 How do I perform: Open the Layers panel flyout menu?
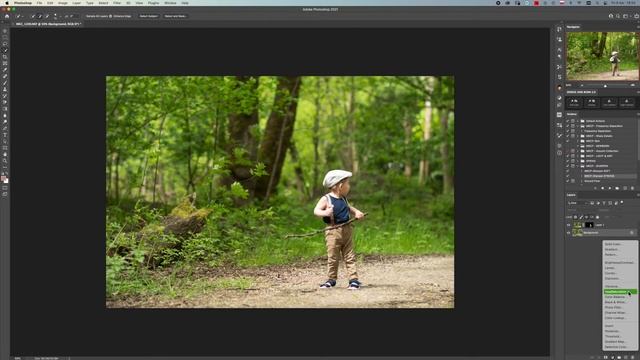coord(638,195)
